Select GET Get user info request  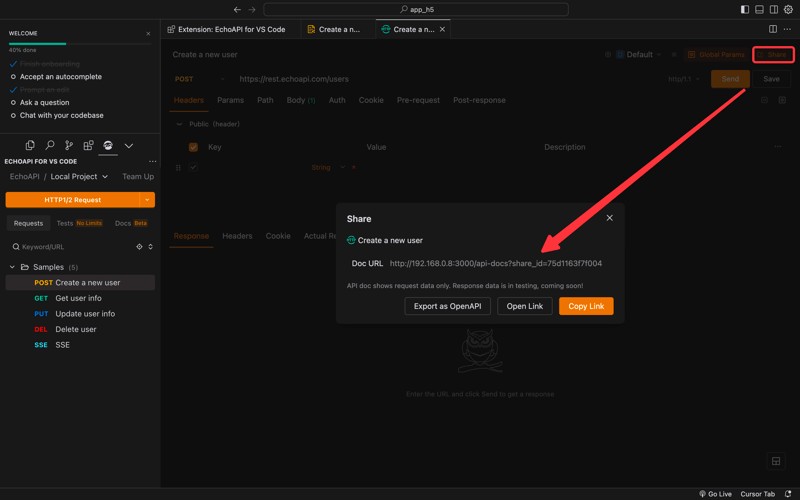[80, 298]
